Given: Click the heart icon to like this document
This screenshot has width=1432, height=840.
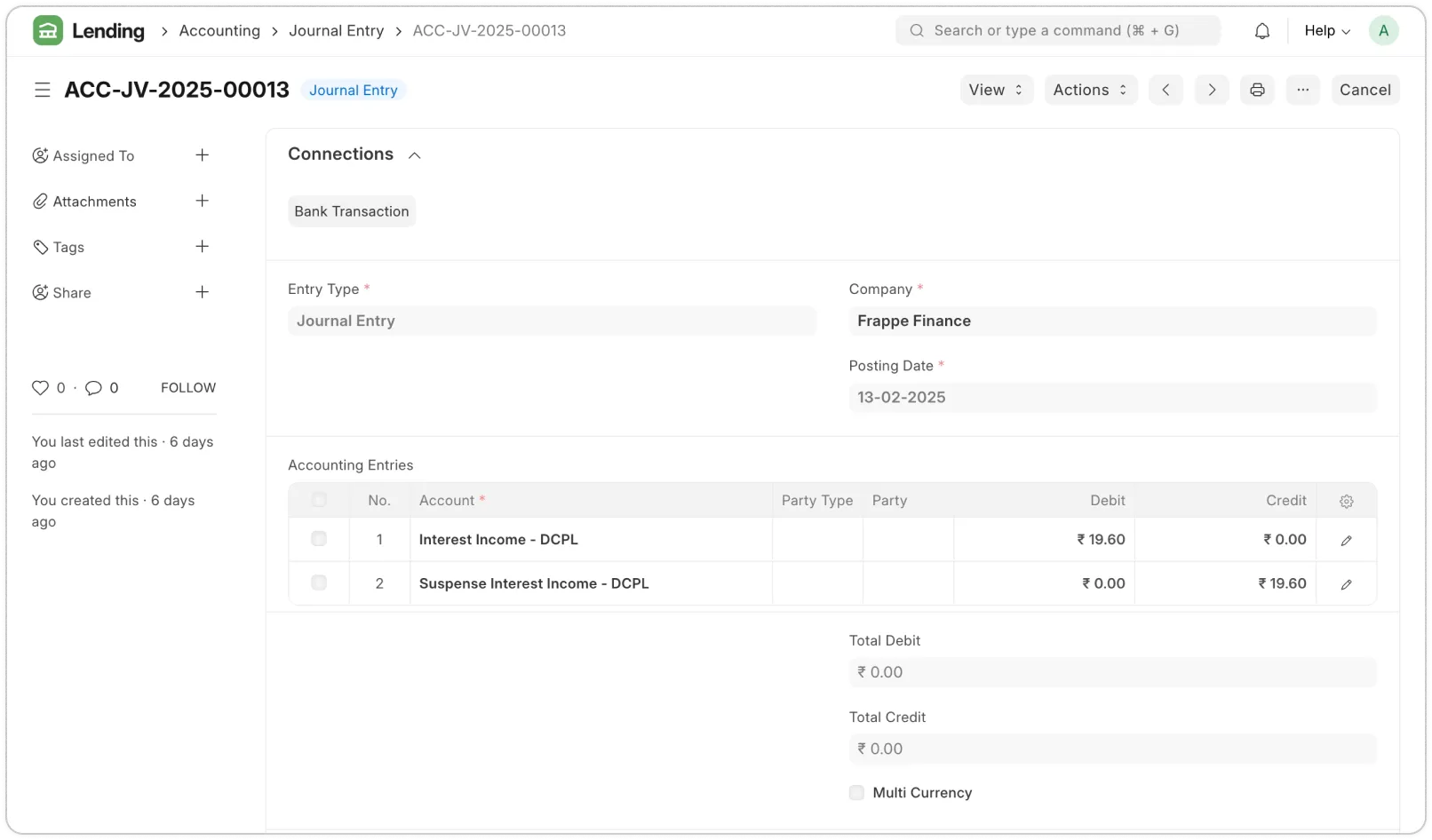Looking at the screenshot, I should 41,387.
